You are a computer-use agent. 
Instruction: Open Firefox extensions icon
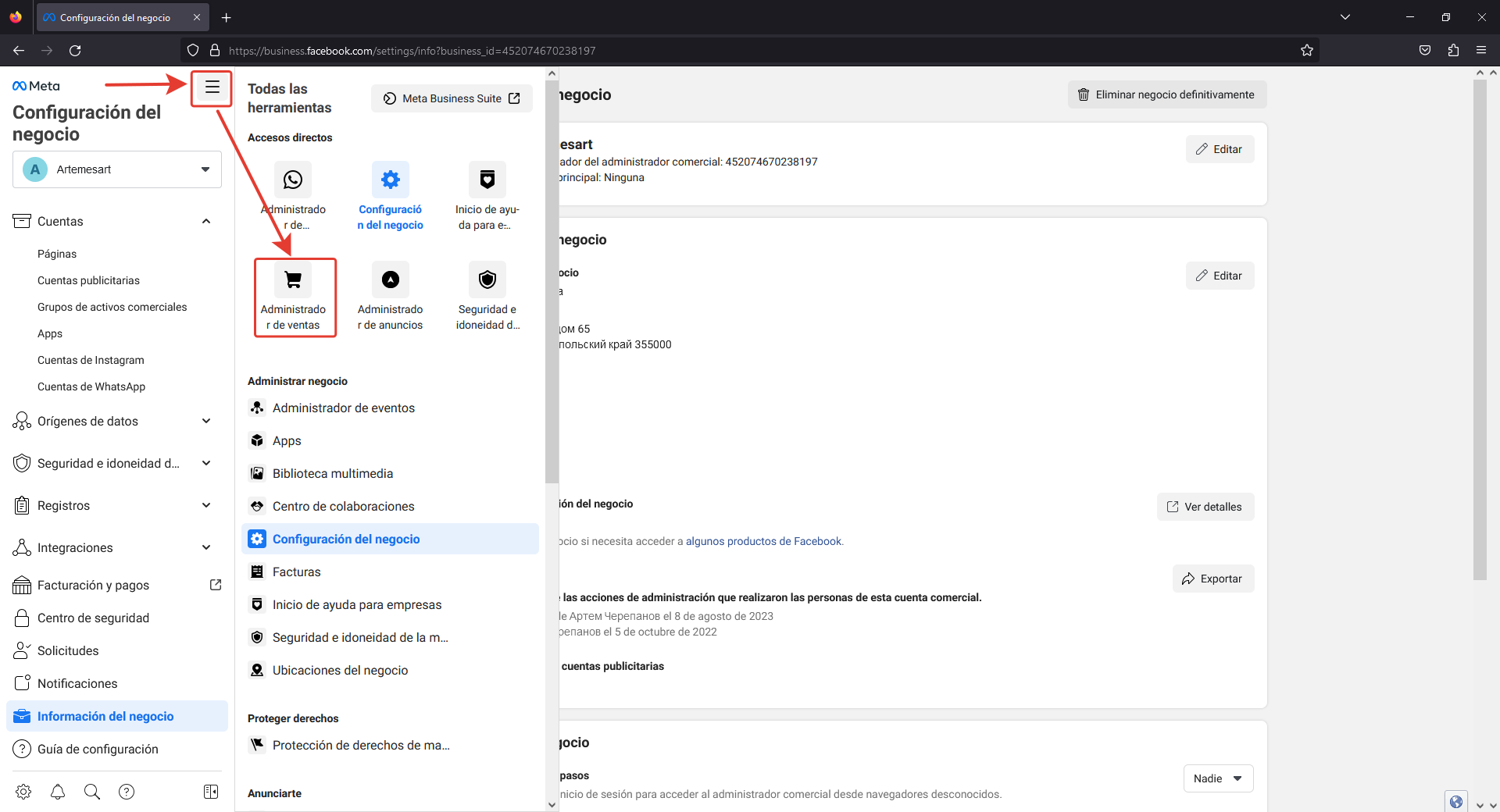pyautogui.click(x=1453, y=51)
